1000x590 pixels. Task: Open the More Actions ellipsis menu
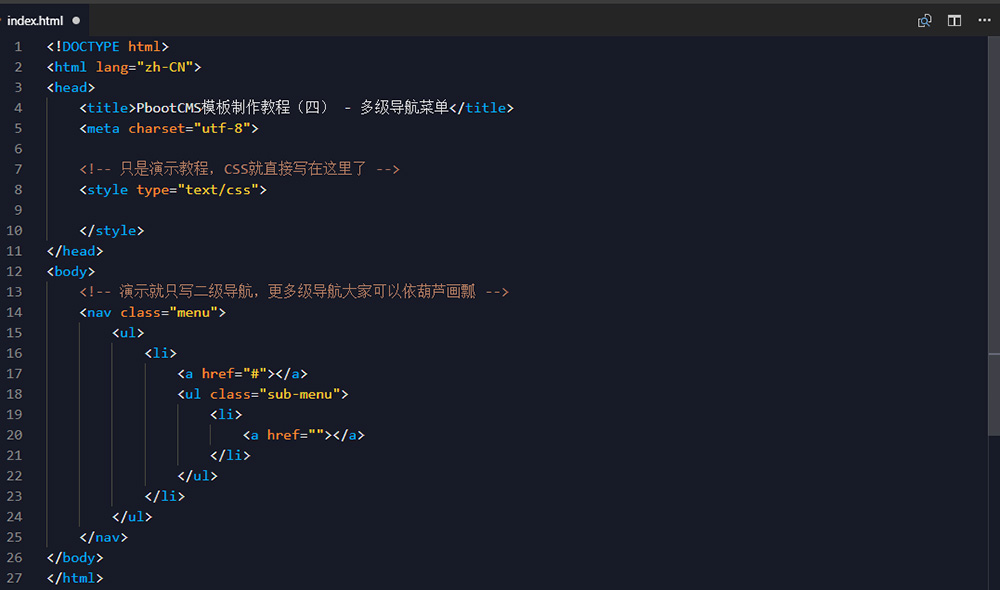point(983,20)
